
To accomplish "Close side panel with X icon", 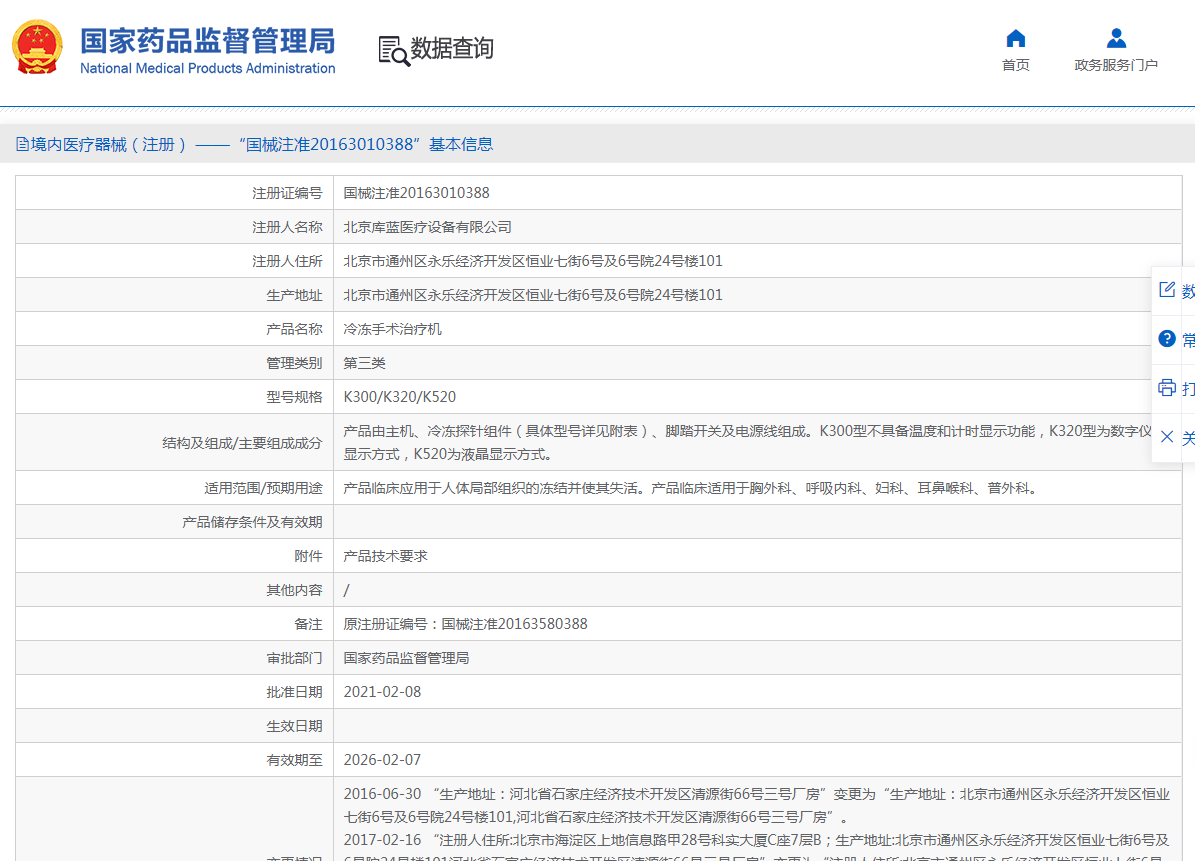I will [1167, 437].
